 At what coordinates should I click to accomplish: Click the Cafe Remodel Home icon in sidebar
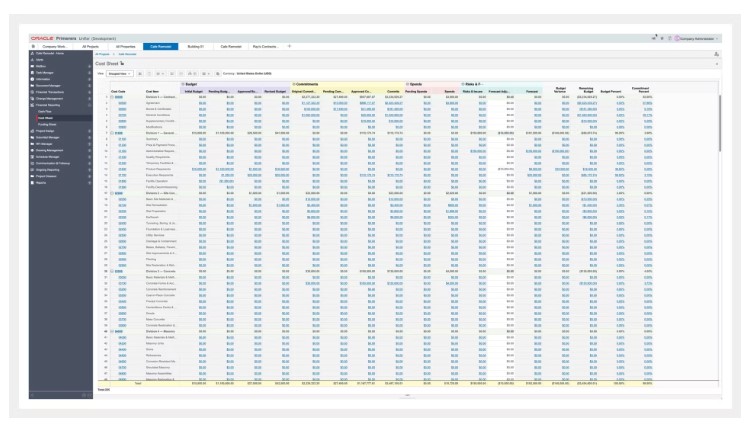tap(32, 53)
